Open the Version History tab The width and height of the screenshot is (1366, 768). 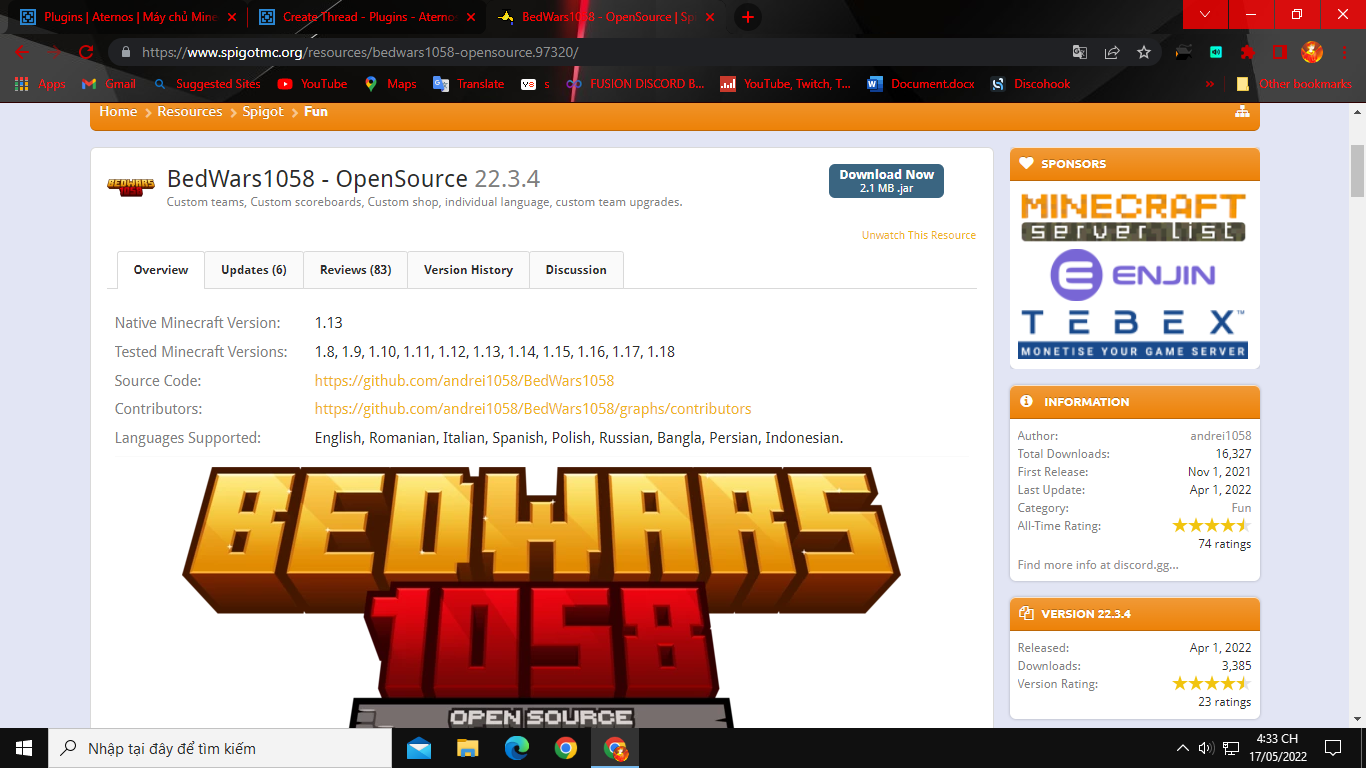point(468,270)
